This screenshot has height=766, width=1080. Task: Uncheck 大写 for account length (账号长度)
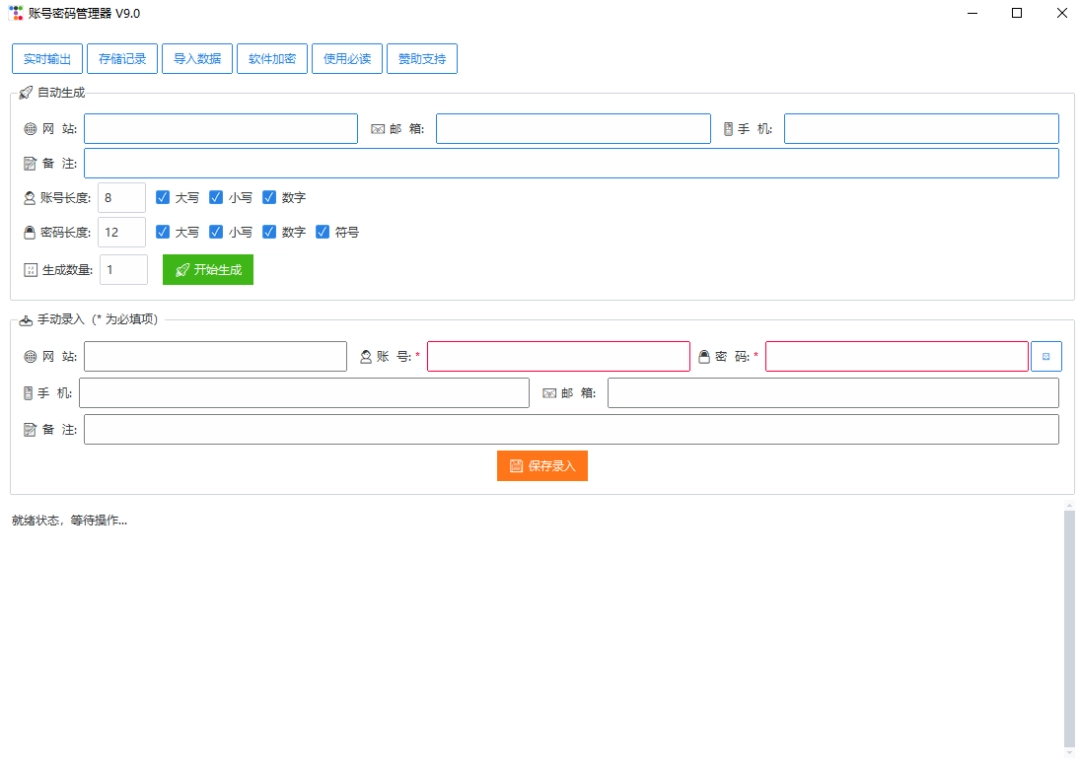tap(163, 198)
